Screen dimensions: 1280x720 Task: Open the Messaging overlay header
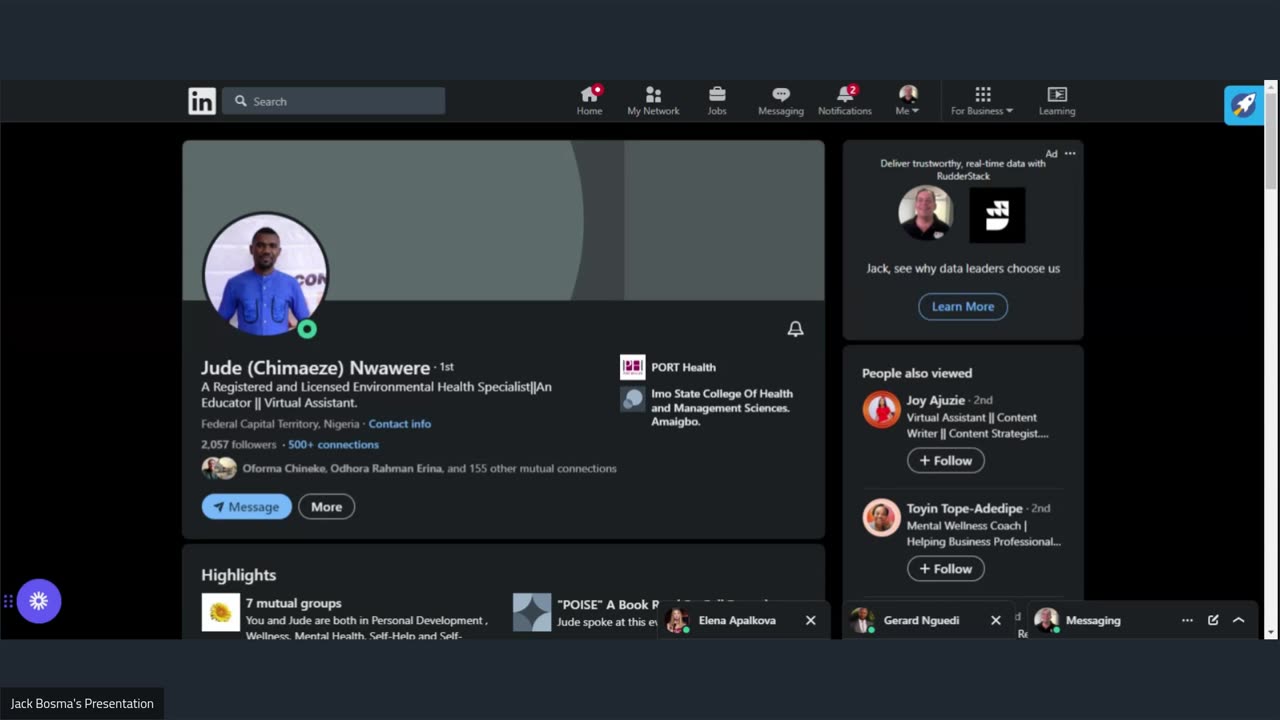(1093, 620)
